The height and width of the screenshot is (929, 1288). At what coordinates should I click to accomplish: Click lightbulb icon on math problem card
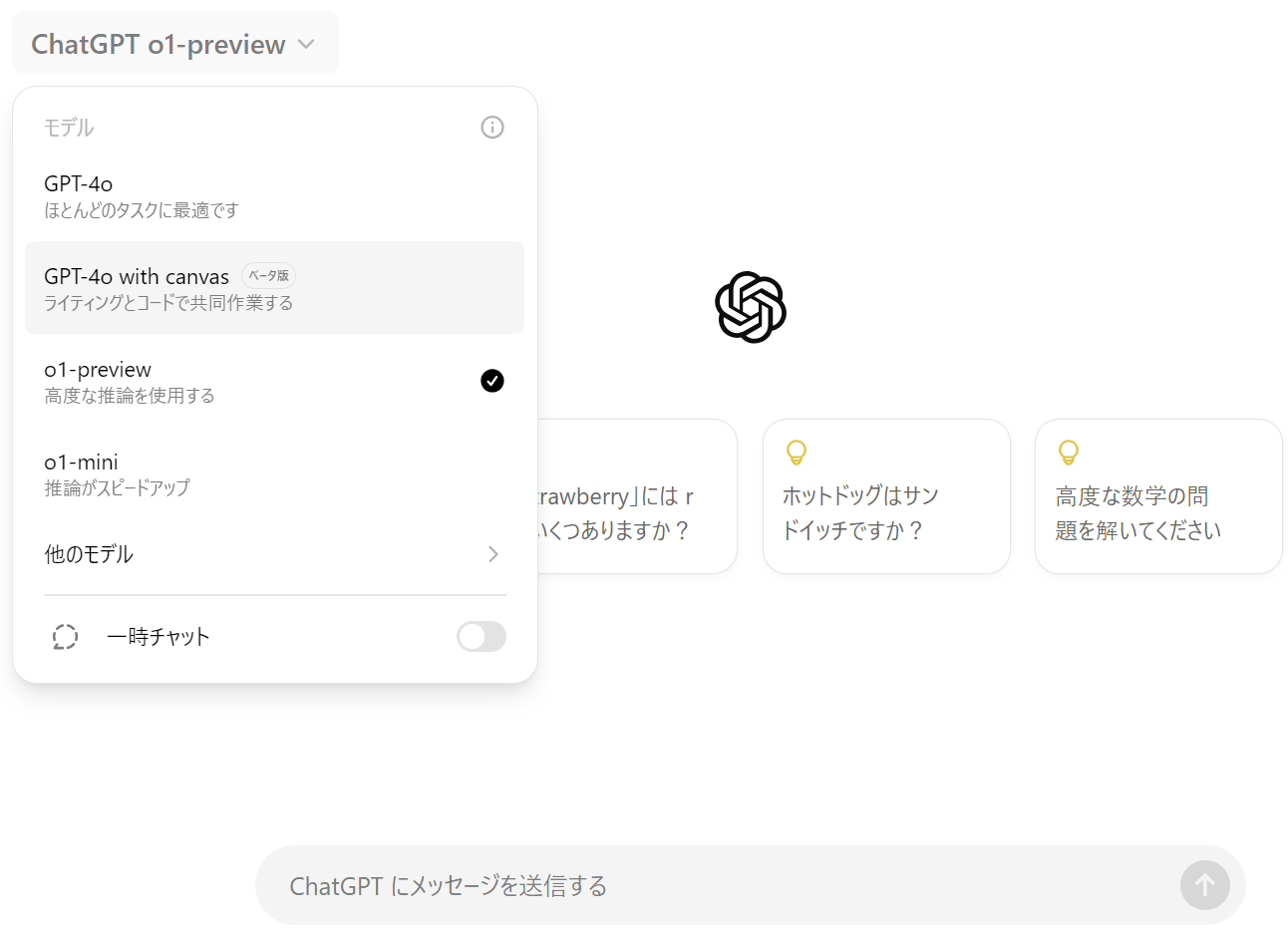[1069, 453]
